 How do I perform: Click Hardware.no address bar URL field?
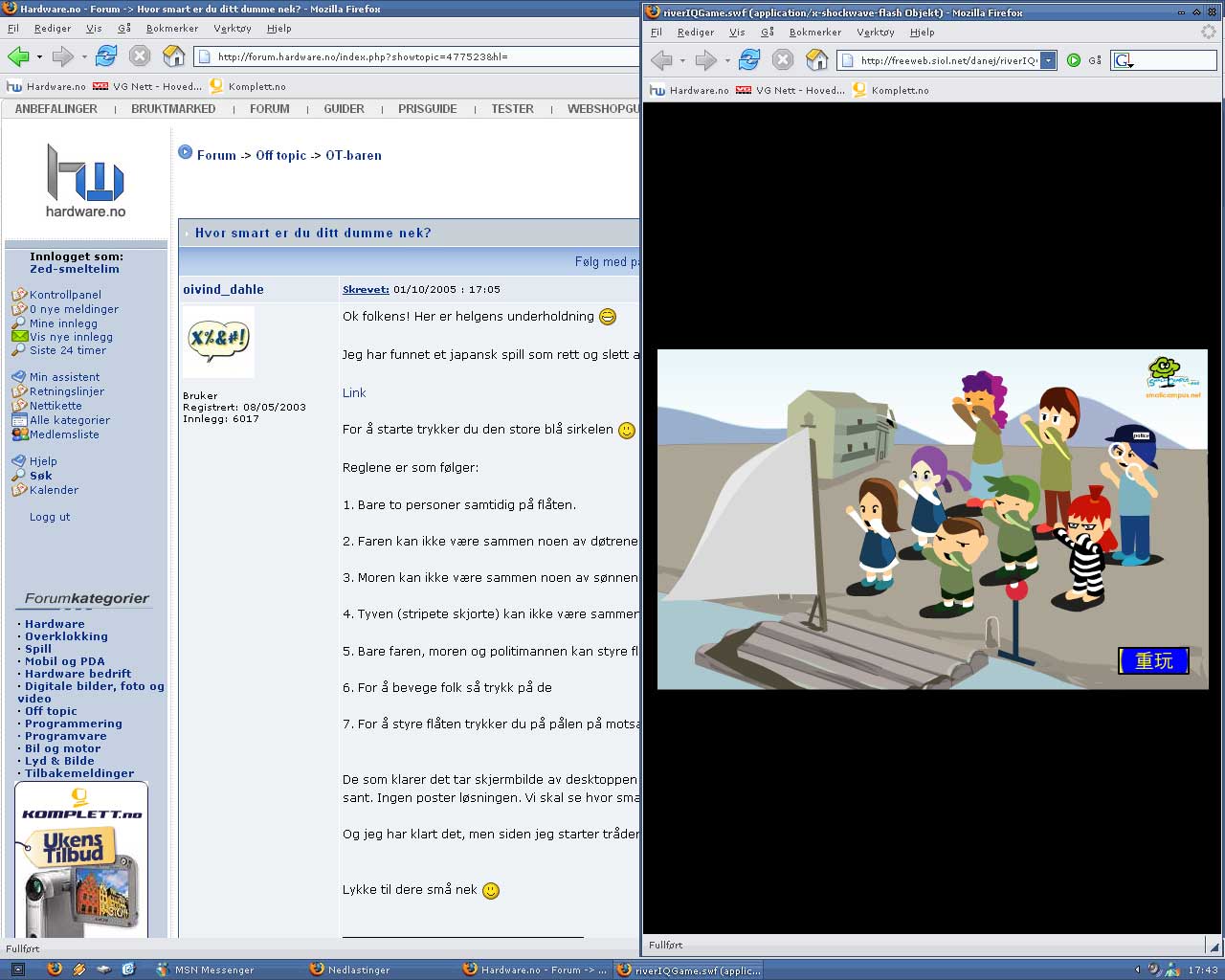[x=416, y=56]
